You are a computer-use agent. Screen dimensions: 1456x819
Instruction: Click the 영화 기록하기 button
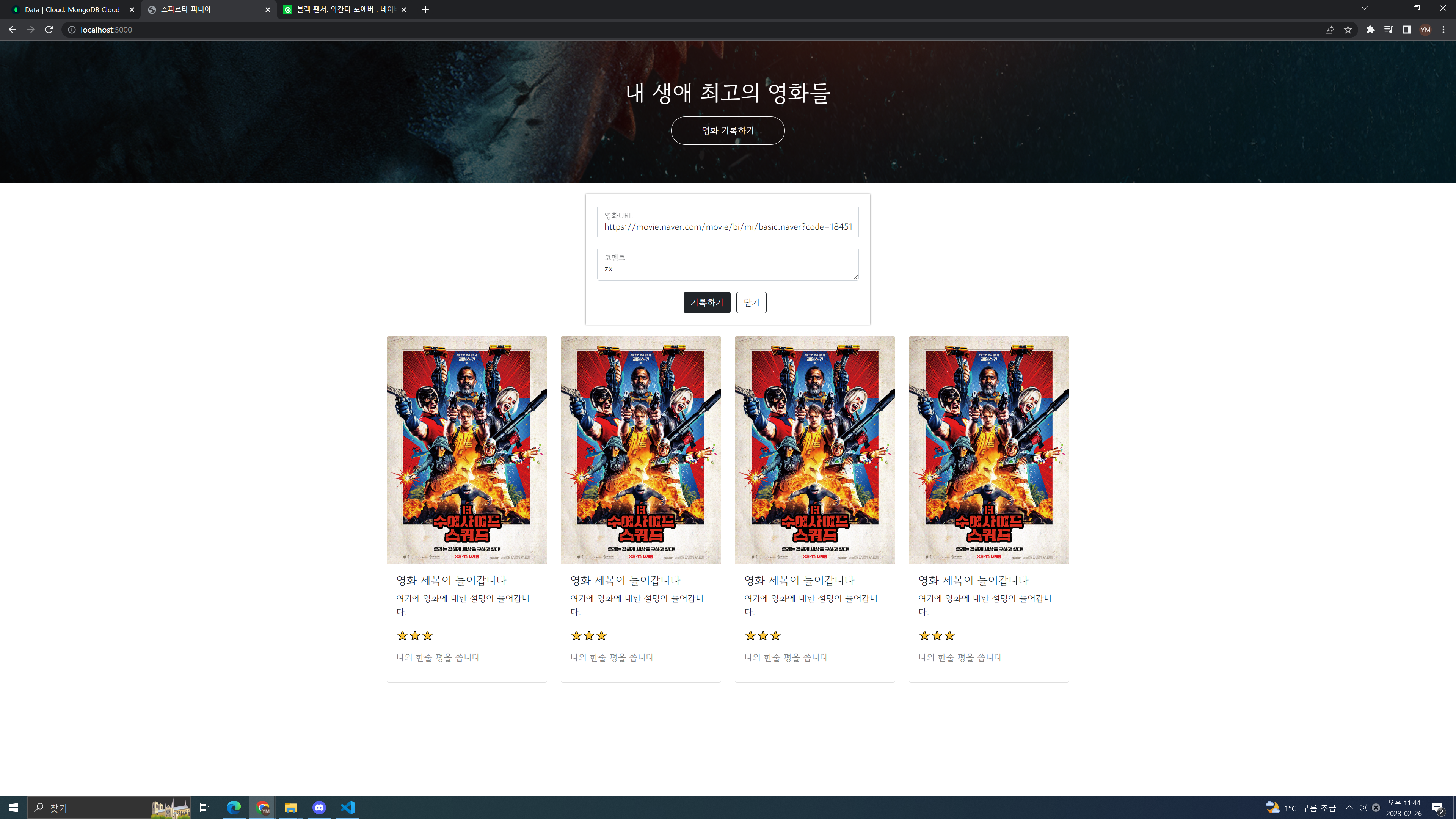(x=728, y=130)
